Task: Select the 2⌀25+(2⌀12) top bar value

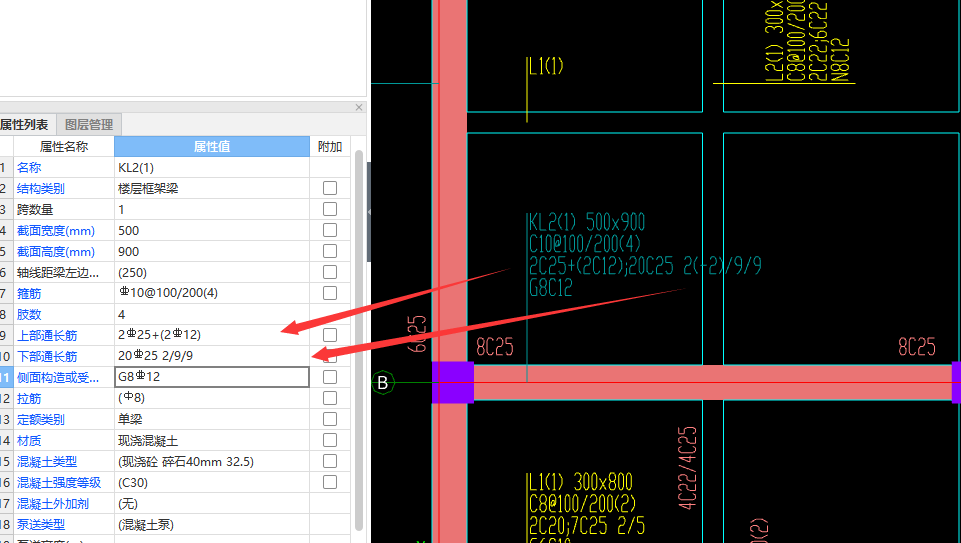Action: 212,335
